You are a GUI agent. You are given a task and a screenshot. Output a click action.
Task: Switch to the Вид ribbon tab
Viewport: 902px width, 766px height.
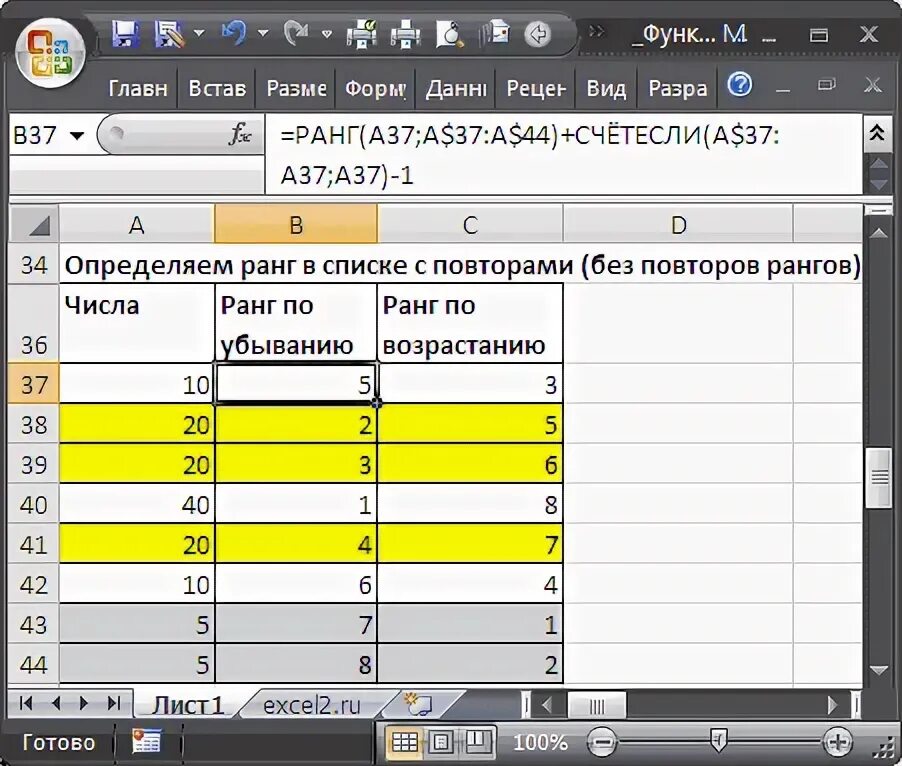click(x=606, y=89)
